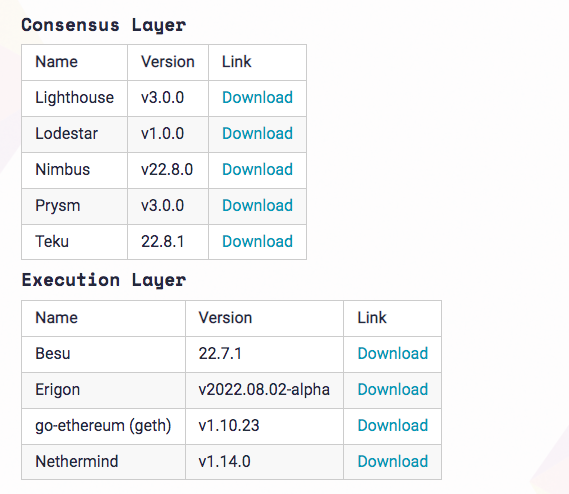
Task: Click the Besu 22.7.1 version cell
Action: click(x=264, y=354)
